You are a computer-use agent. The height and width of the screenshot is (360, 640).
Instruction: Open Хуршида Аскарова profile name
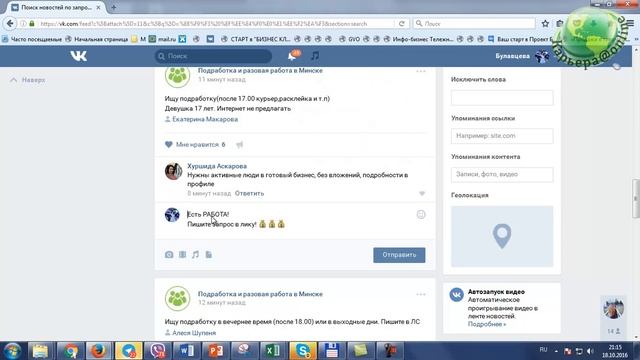pos(217,166)
